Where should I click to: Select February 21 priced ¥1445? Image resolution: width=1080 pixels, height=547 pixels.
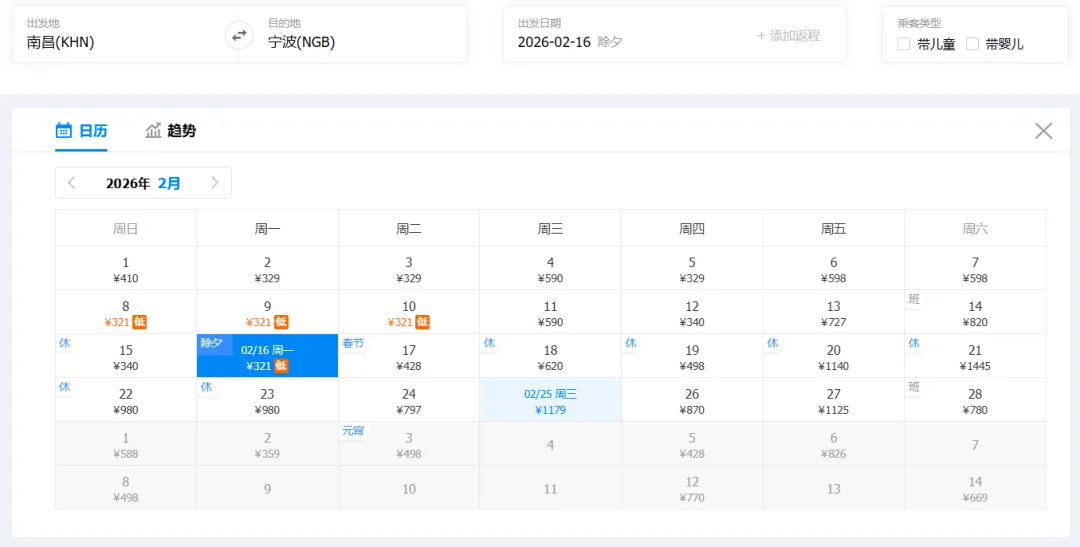[975, 355]
